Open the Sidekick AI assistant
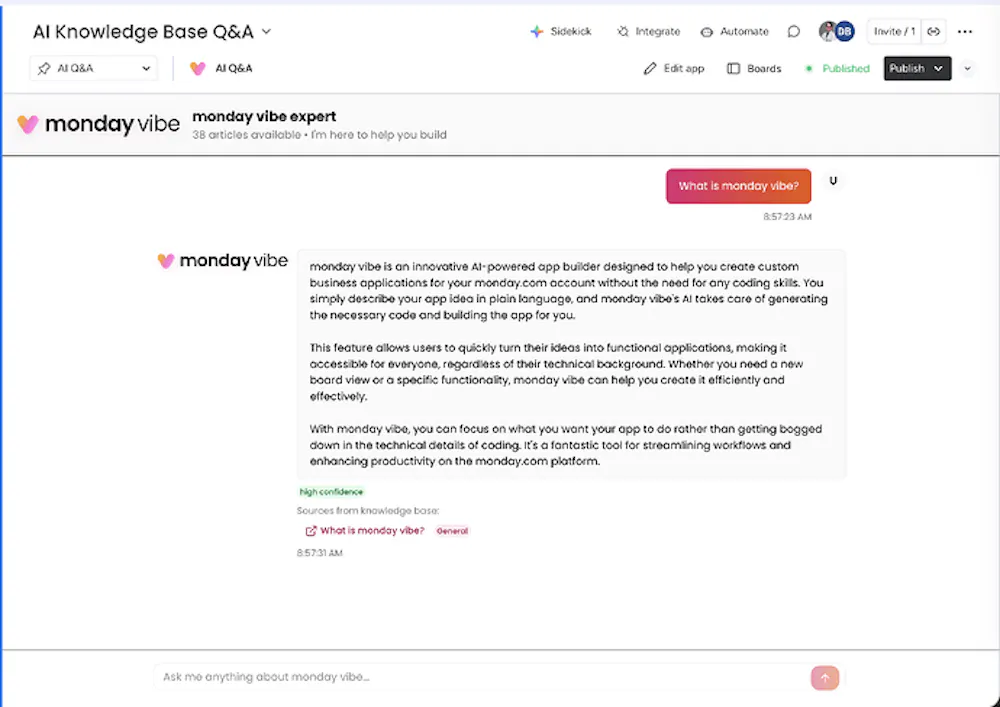This screenshot has height=707, width=1000. [x=561, y=31]
